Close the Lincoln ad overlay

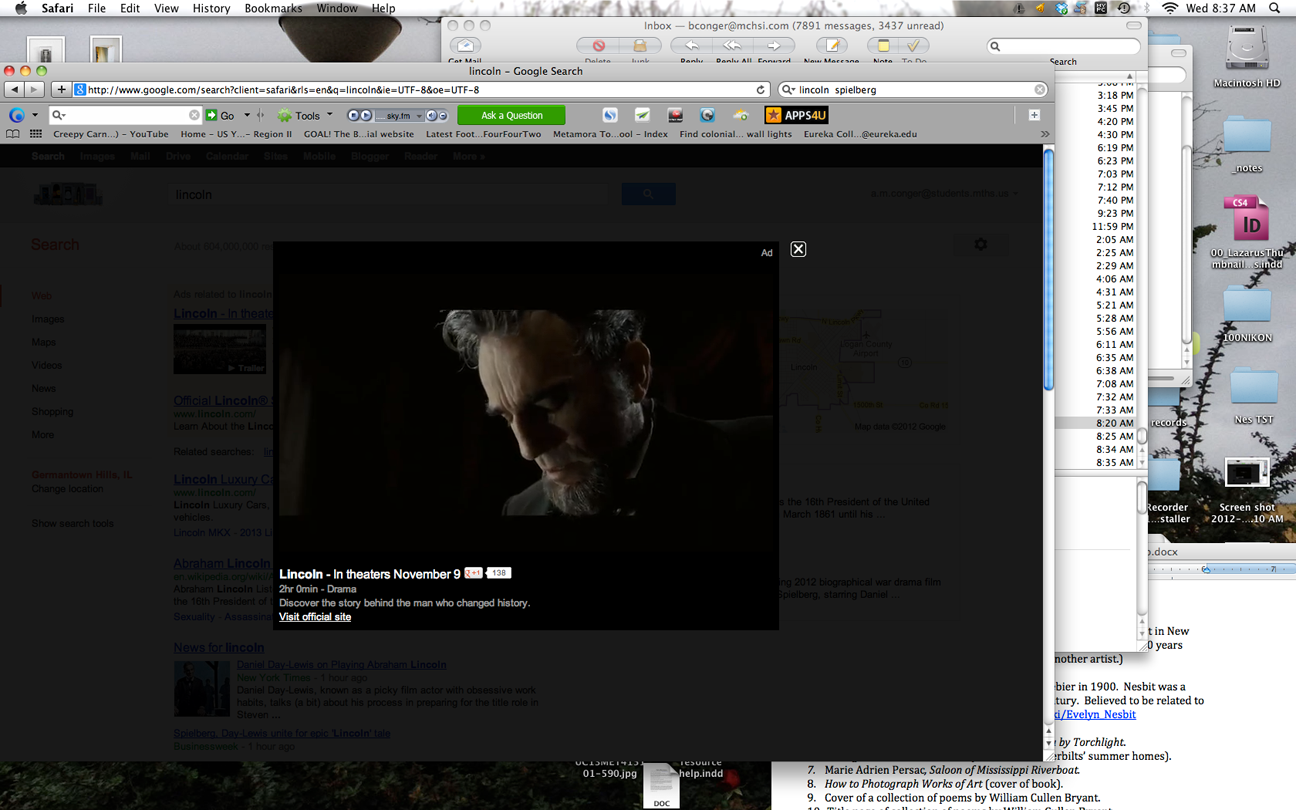click(798, 249)
